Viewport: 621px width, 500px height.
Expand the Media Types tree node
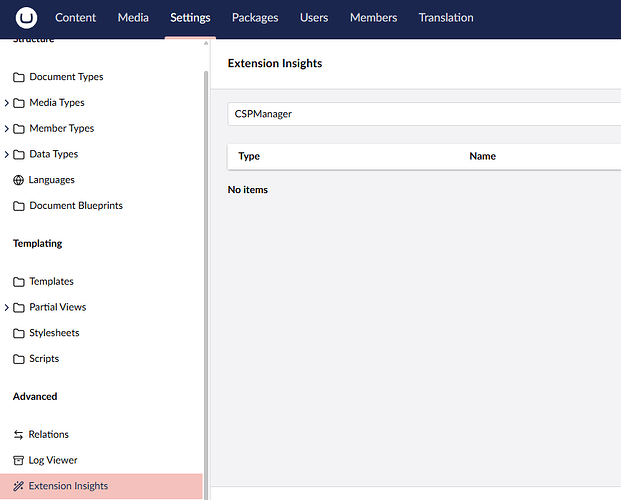[6, 103]
